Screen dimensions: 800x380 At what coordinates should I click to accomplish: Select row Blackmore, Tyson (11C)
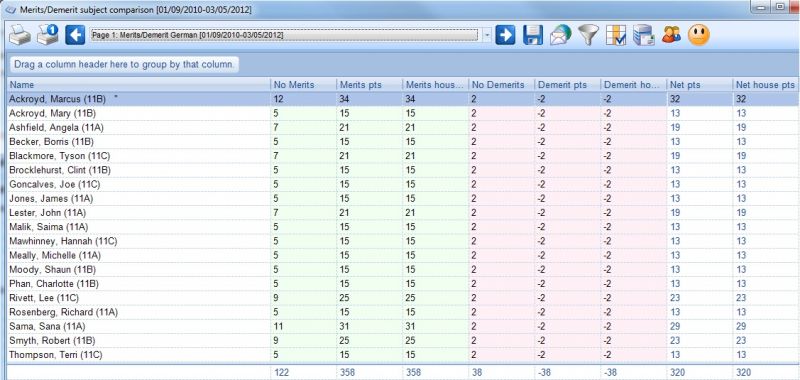coord(403,156)
